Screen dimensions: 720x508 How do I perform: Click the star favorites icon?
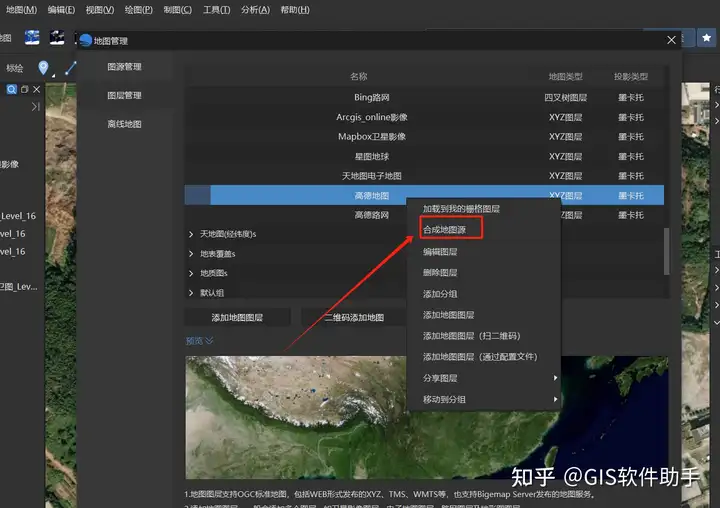pyautogui.click(x=706, y=38)
